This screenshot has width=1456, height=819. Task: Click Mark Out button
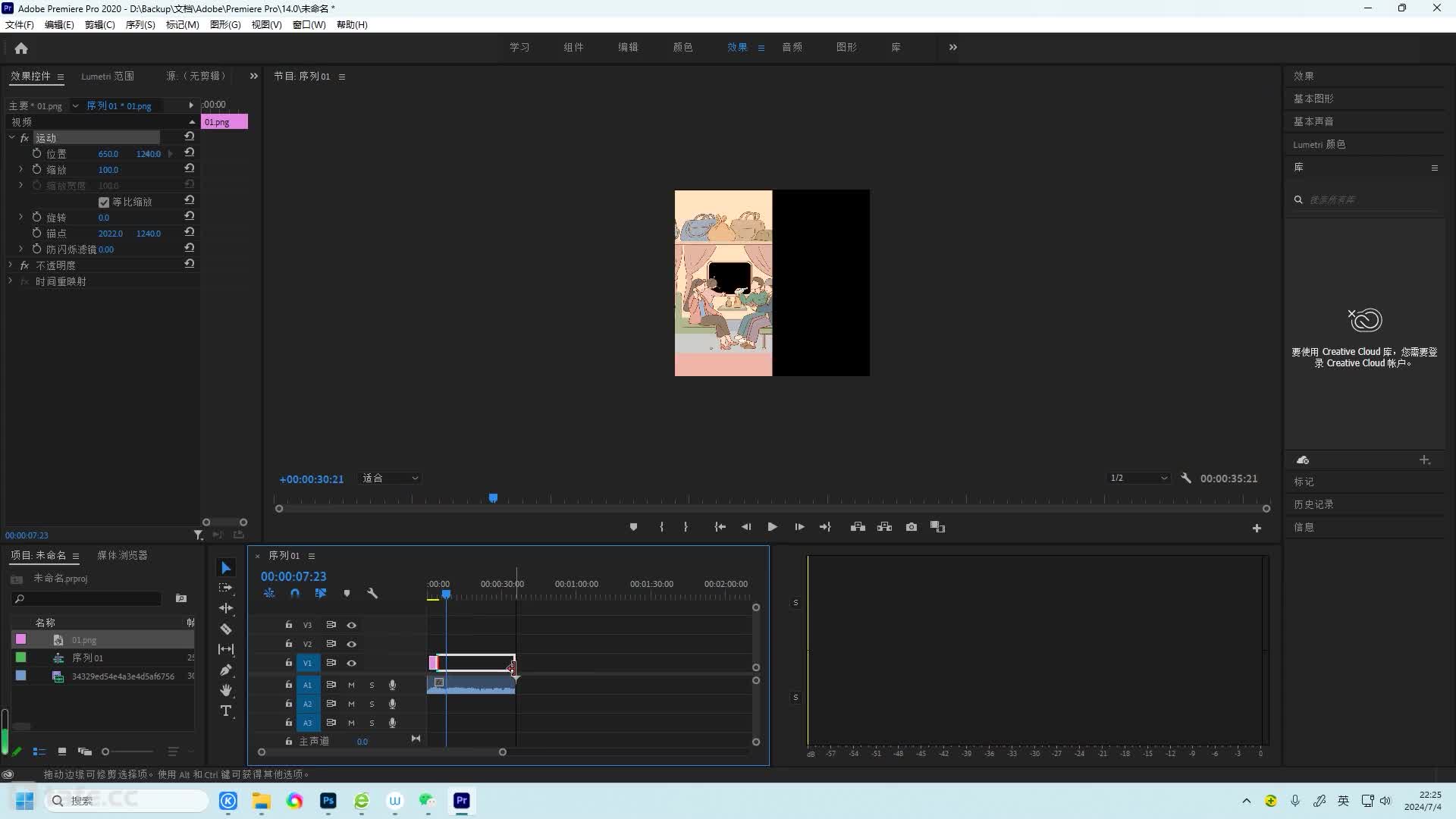[686, 527]
